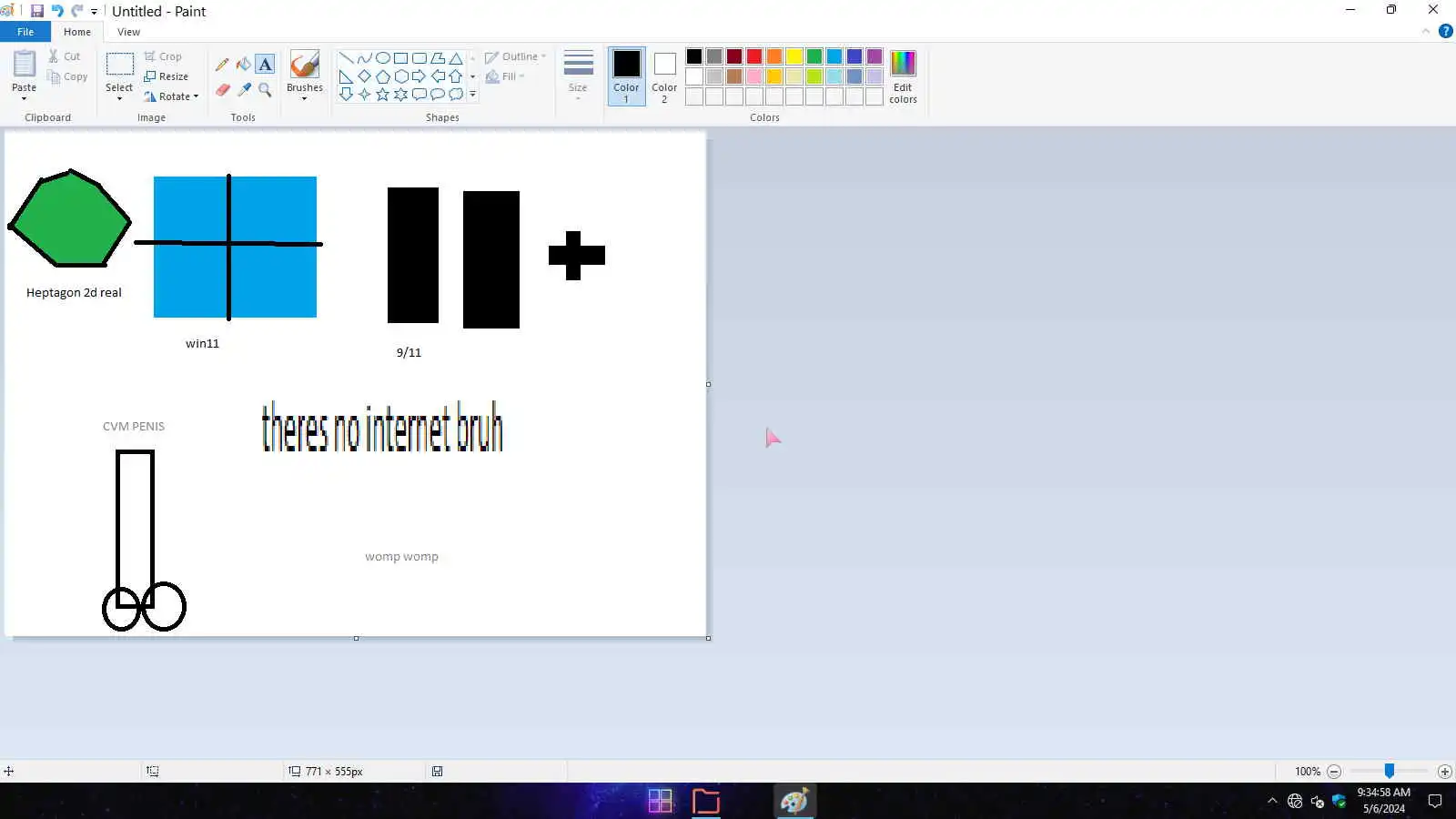The width and height of the screenshot is (1456, 819).
Task: Pick the Pentagon shape
Action: coord(383,76)
